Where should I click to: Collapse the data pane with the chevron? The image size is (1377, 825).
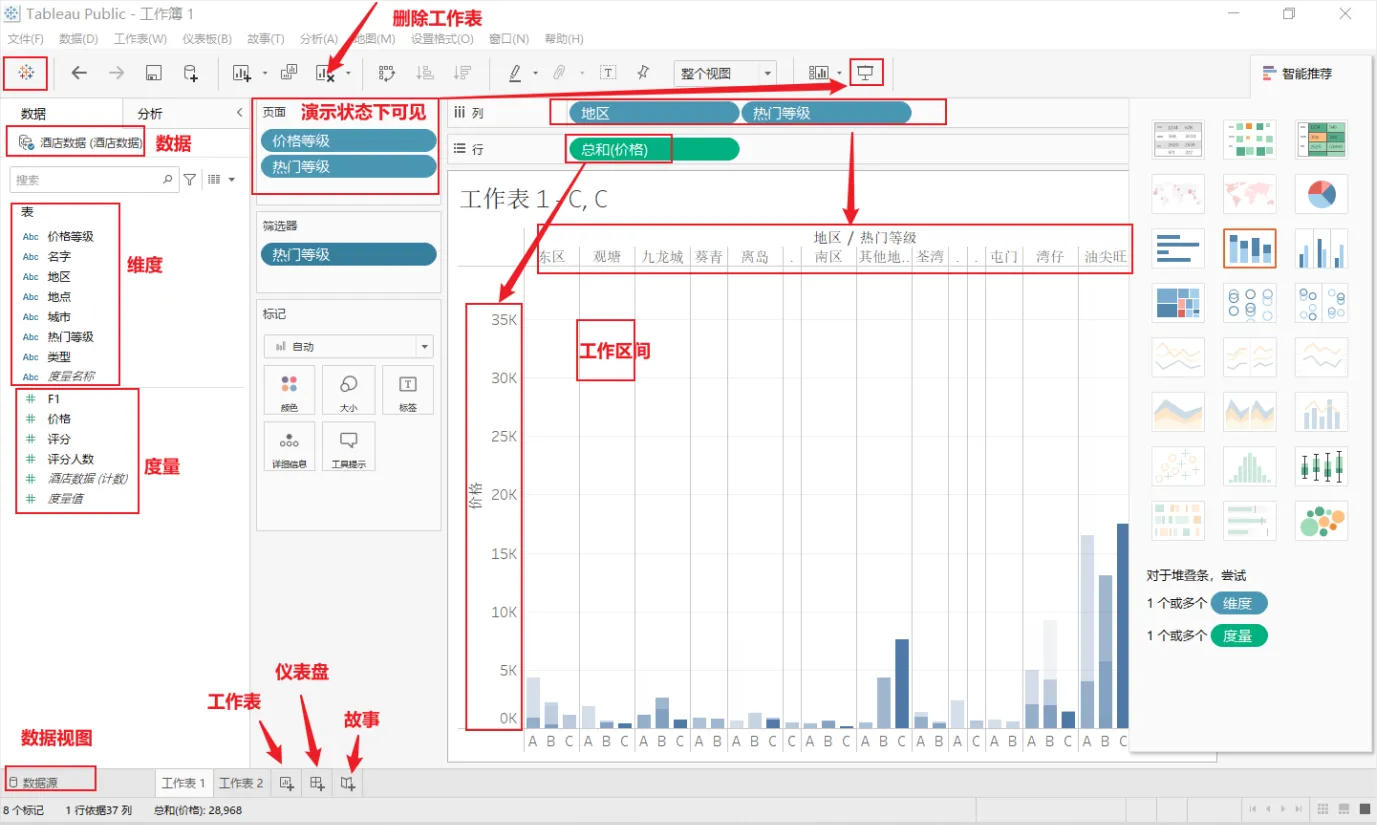click(x=239, y=113)
